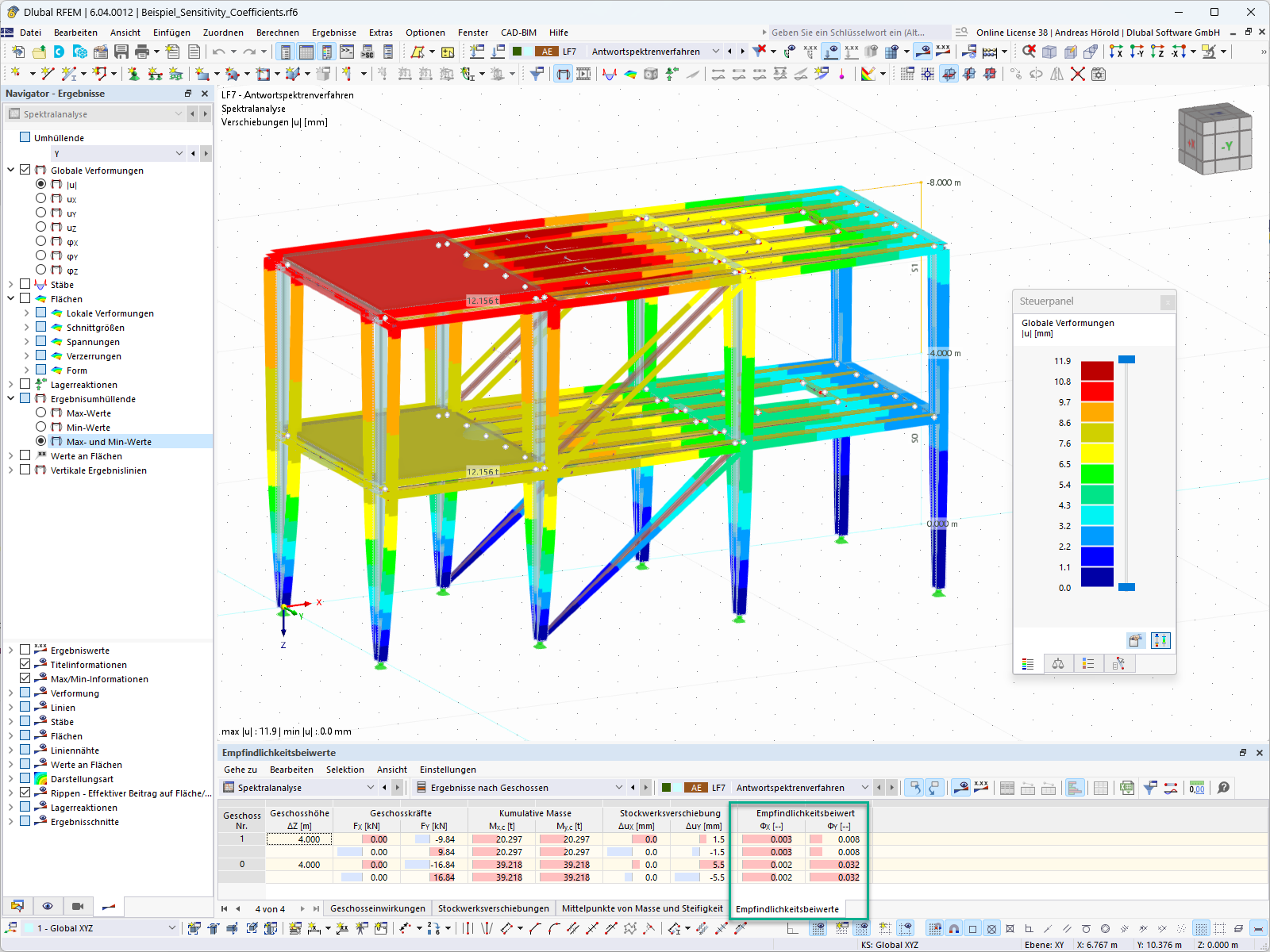Viewport: 1270px width, 952px height.
Task: Open the script console icon in the toolbar
Action: coord(347,52)
